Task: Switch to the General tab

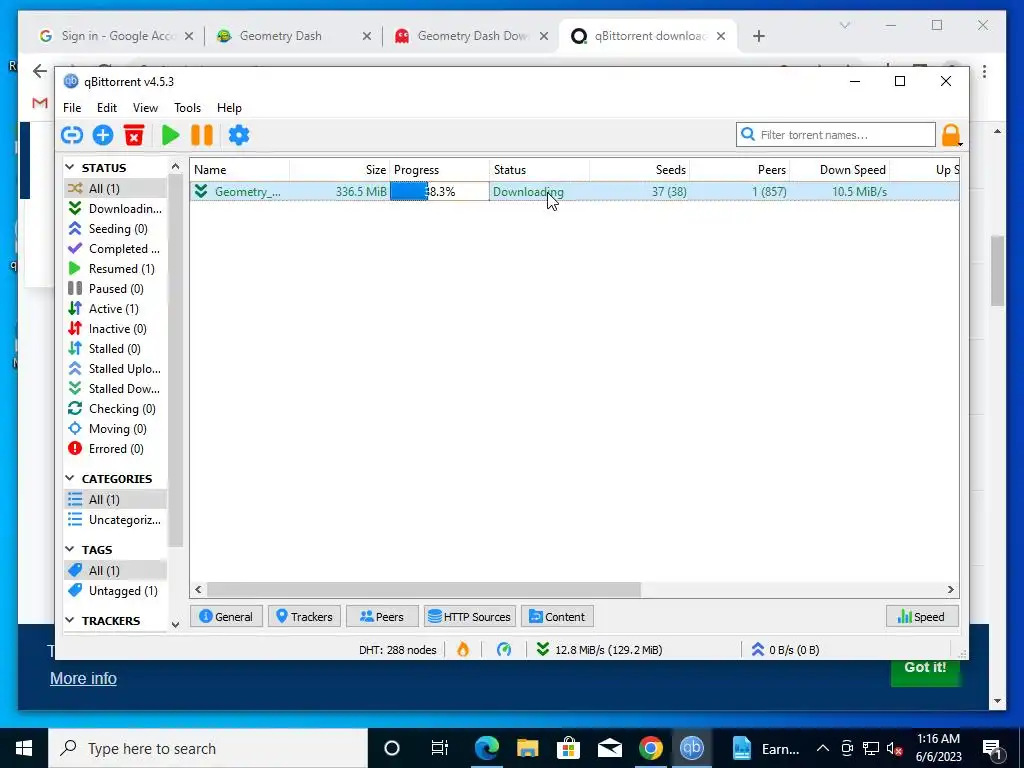Action: (226, 616)
